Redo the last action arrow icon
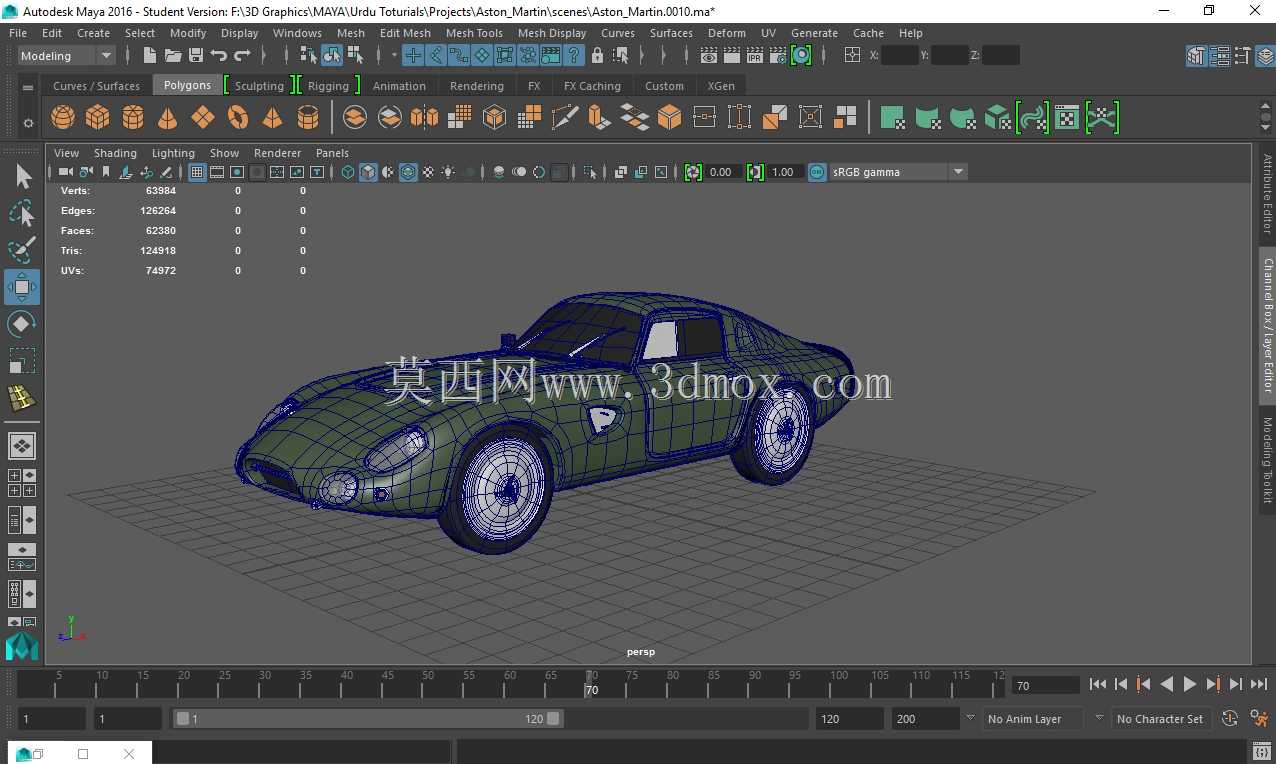Image resolution: width=1276 pixels, height=764 pixels. (242, 55)
